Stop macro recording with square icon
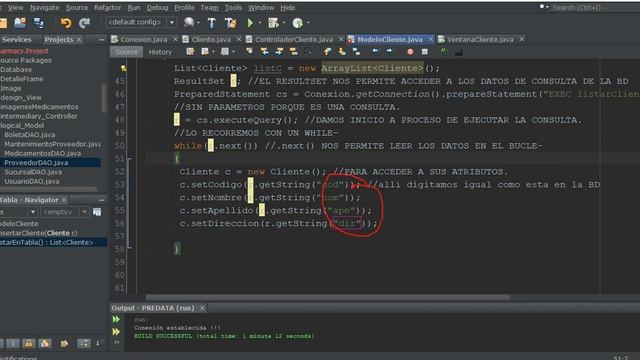The height and width of the screenshot is (360, 640). click(424, 51)
